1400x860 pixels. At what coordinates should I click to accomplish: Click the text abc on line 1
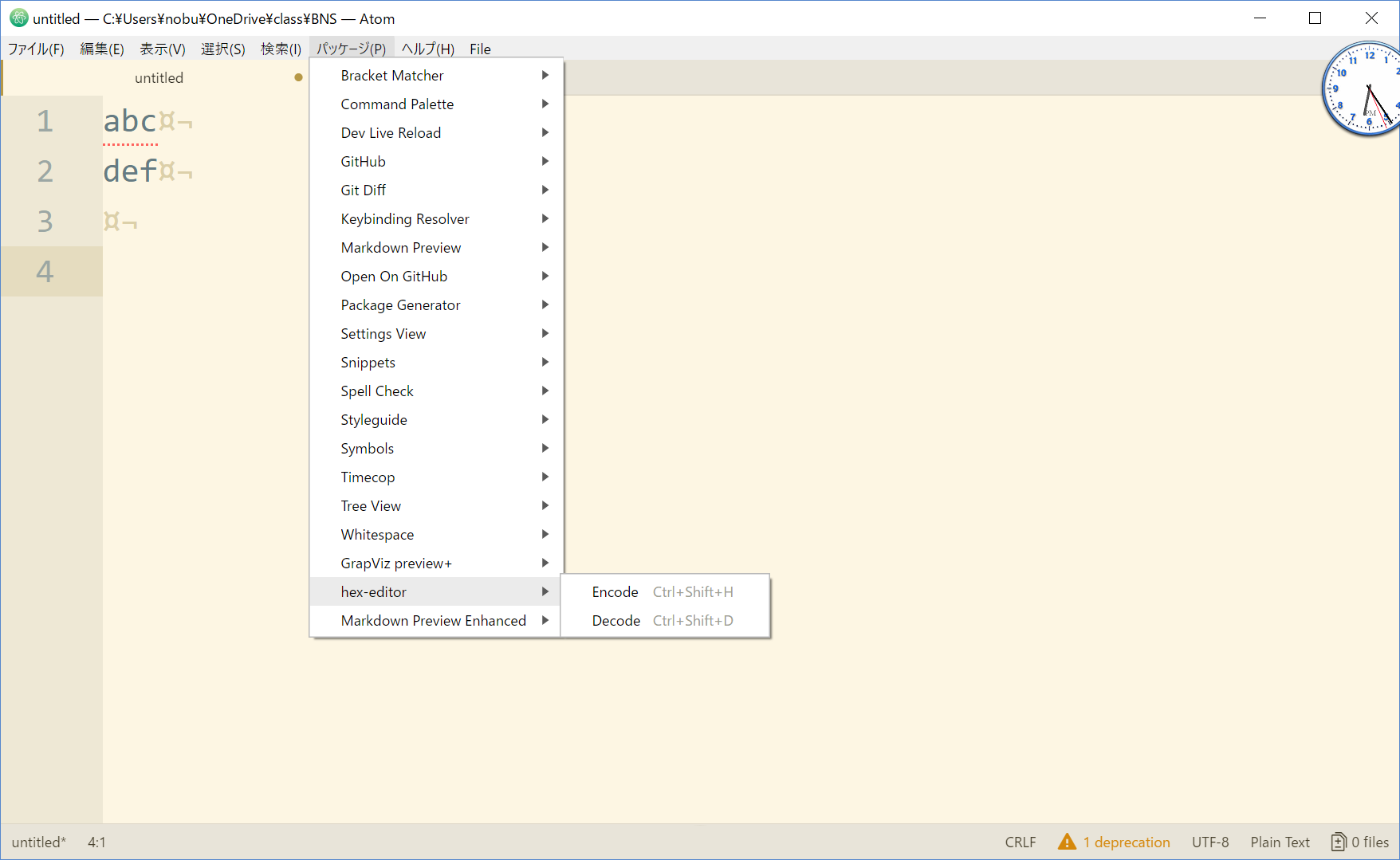click(130, 121)
